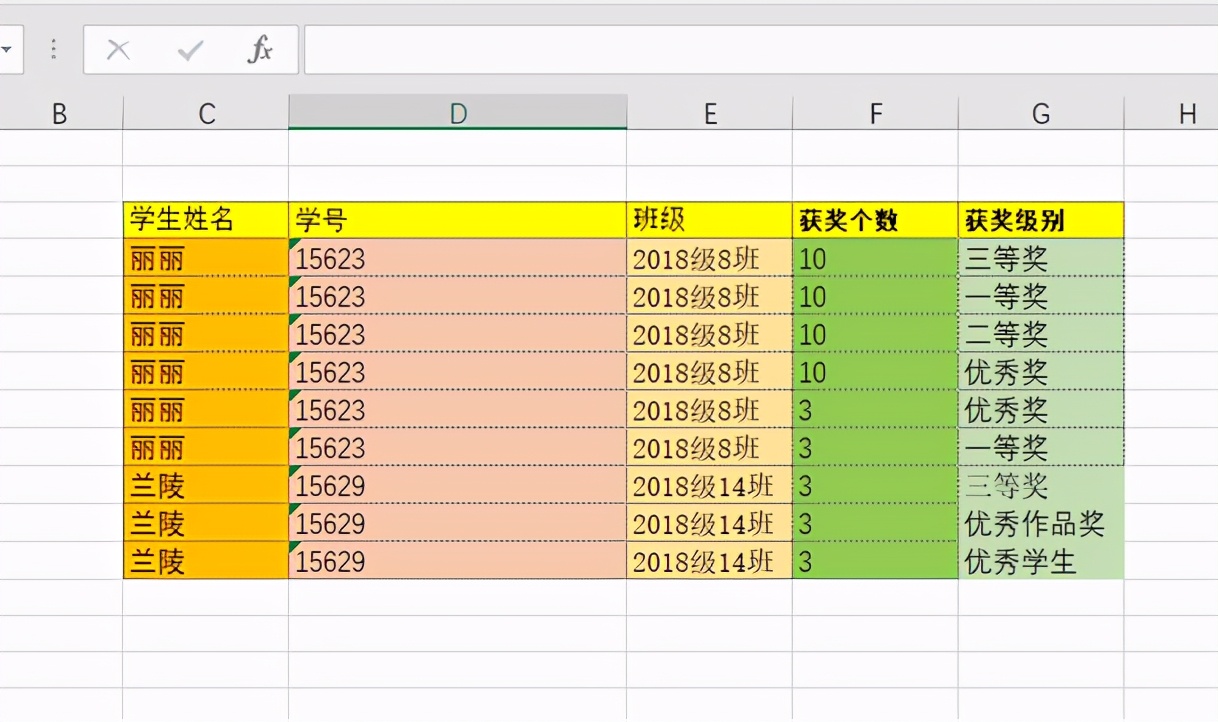Select the 15629 cell in 优秀作品奖 row
The image size is (1218, 722).
[458, 523]
